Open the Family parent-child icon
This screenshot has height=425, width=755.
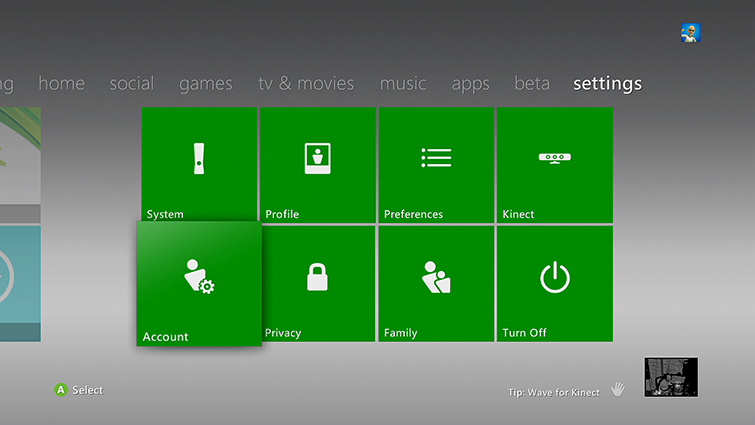[x=436, y=277]
